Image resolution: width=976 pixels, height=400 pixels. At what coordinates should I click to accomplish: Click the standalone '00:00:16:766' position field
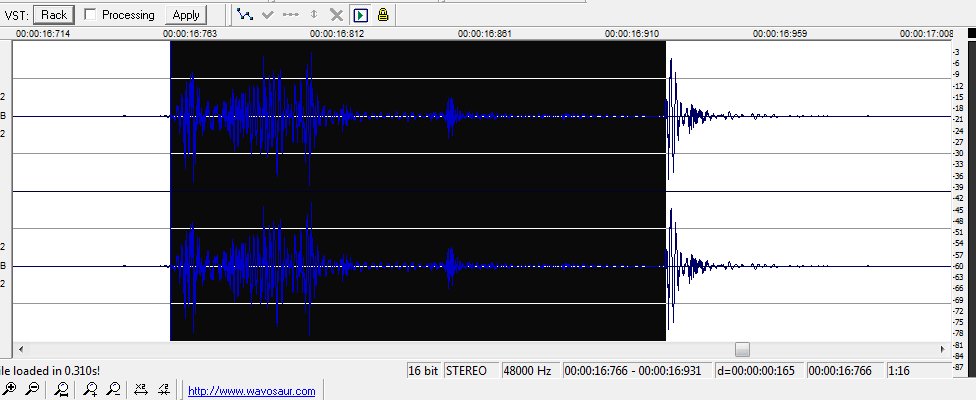pos(845,371)
